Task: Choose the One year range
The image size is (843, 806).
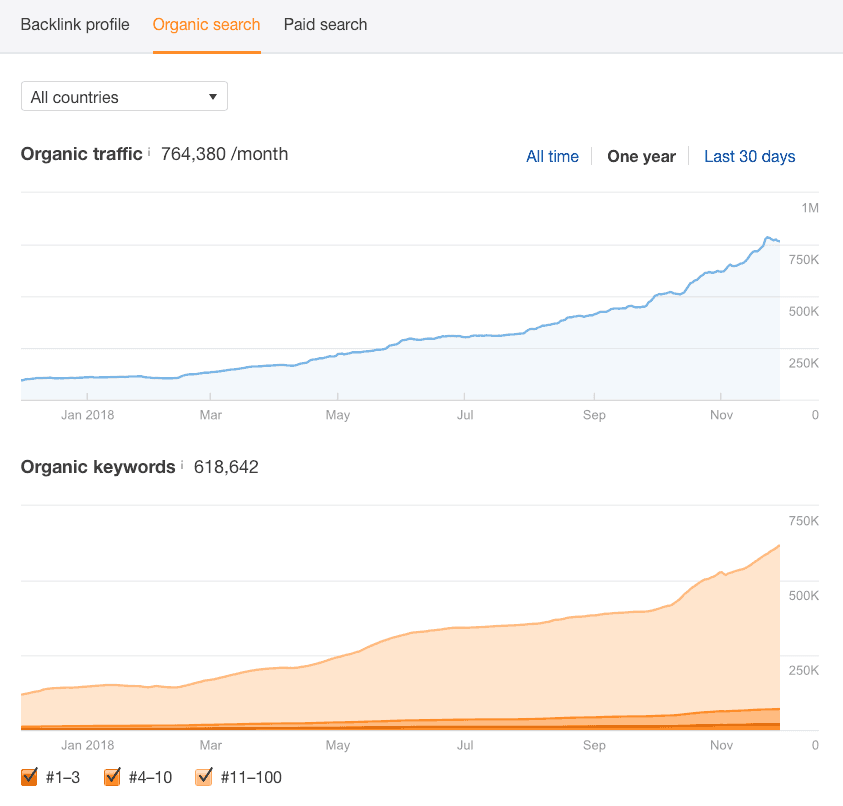Action: pos(641,156)
